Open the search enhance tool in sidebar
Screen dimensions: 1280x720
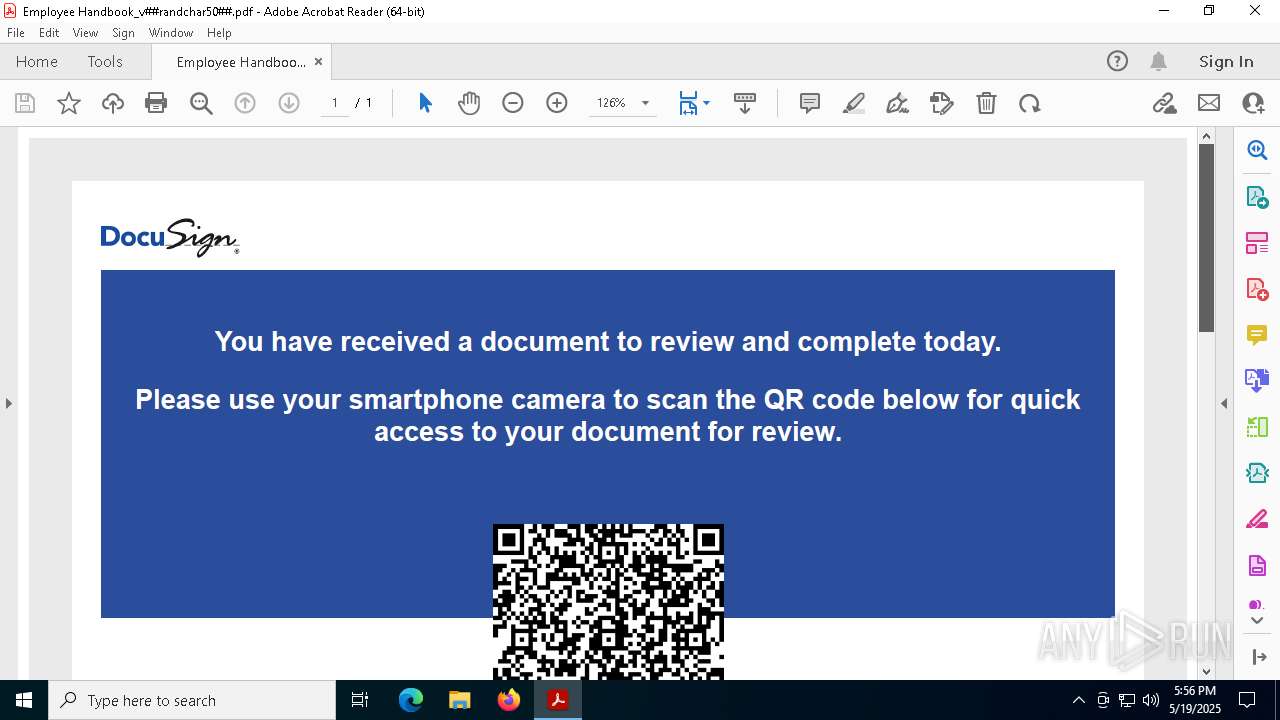tap(1257, 151)
